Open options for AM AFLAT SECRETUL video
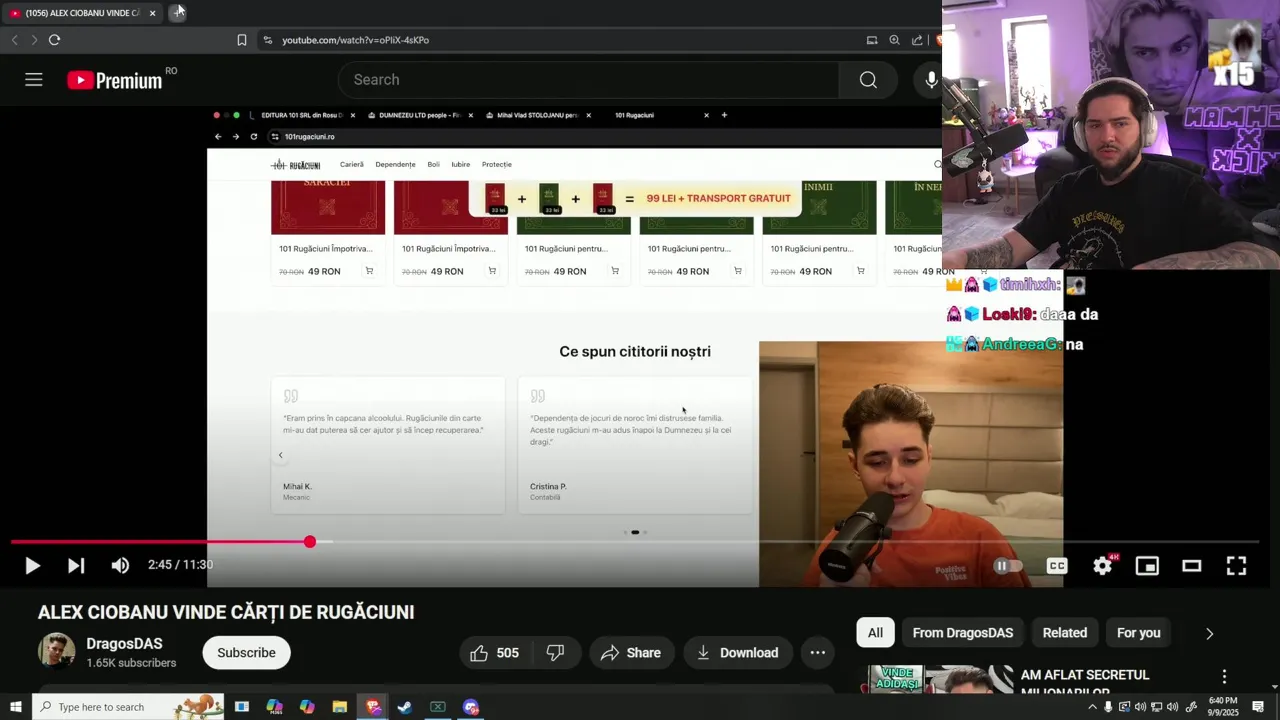Viewport: 1280px width, 720px height. pyautogui.click(x=1224, y=677)
